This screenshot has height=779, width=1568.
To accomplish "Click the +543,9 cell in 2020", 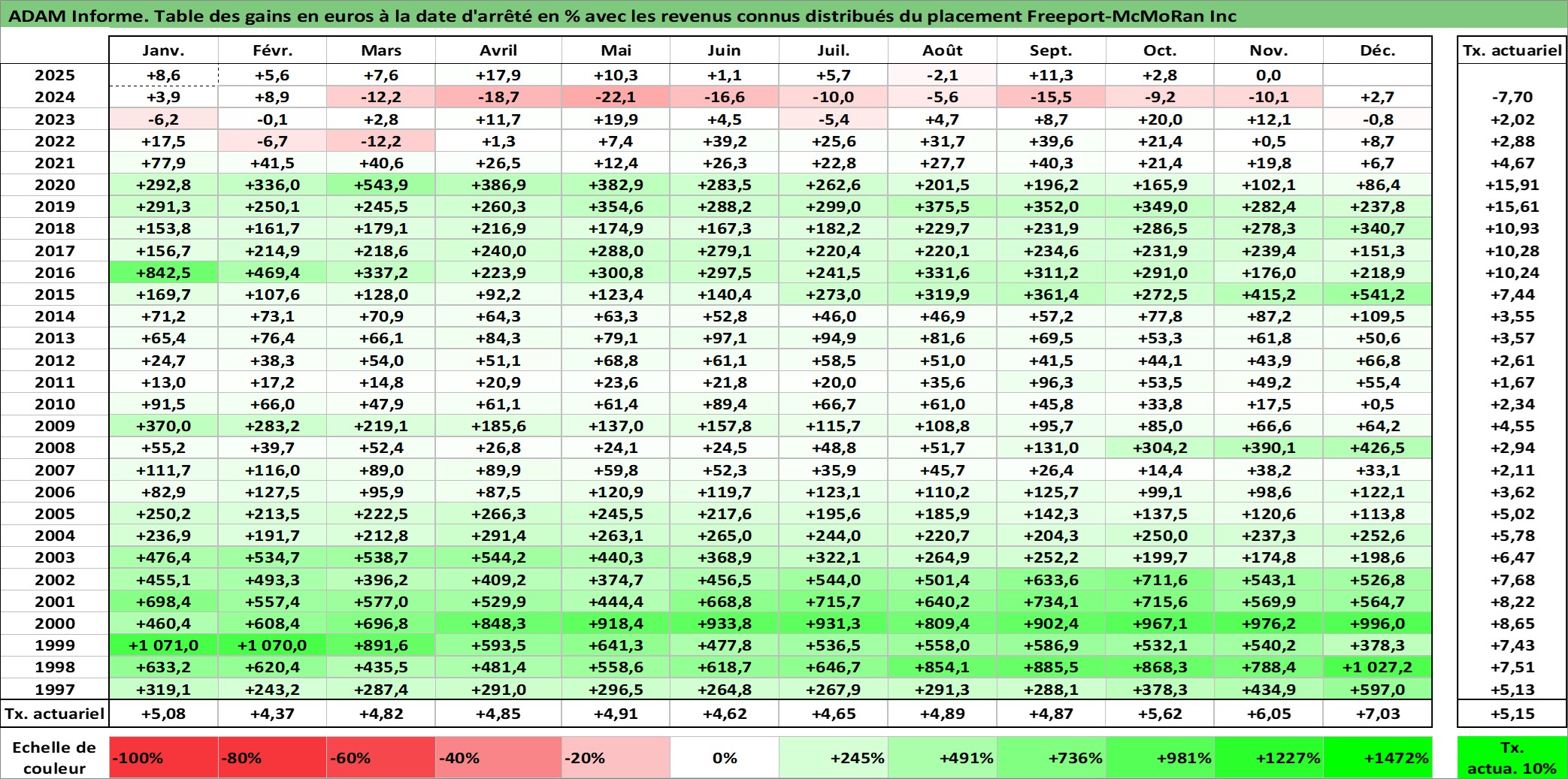I will pos(381,185).
